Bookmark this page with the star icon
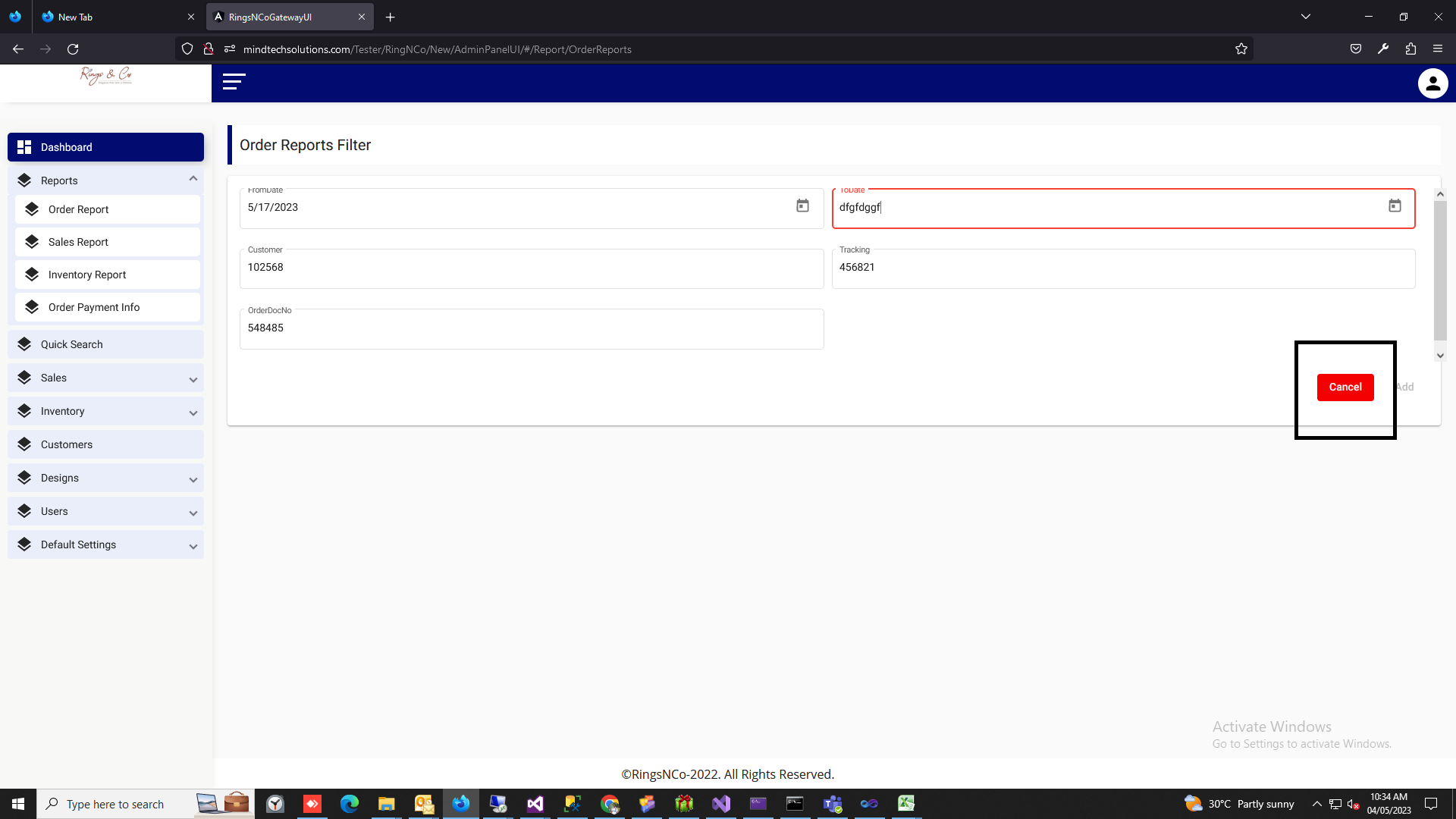1456x819 pixels. click(x=1241, y=49)
